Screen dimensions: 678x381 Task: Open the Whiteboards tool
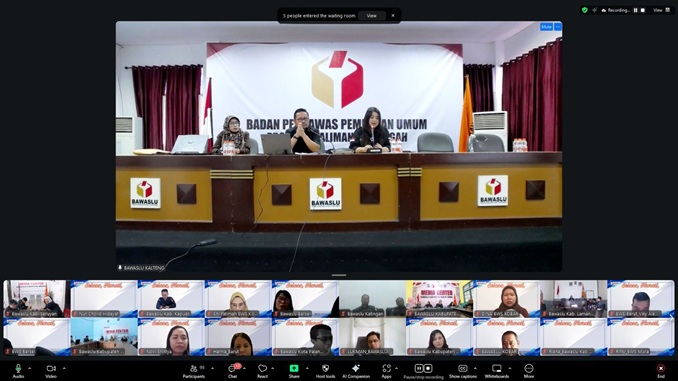[497, 371]
